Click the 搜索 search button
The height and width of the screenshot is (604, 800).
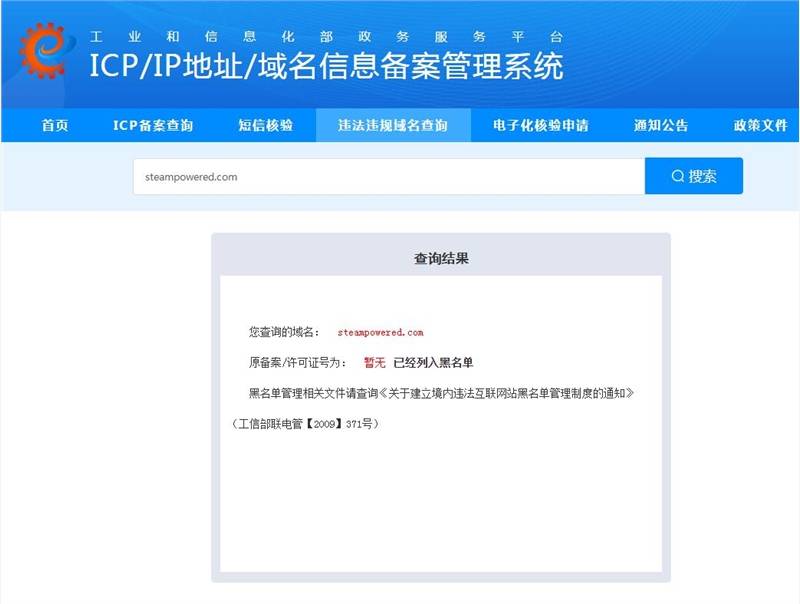694,176
